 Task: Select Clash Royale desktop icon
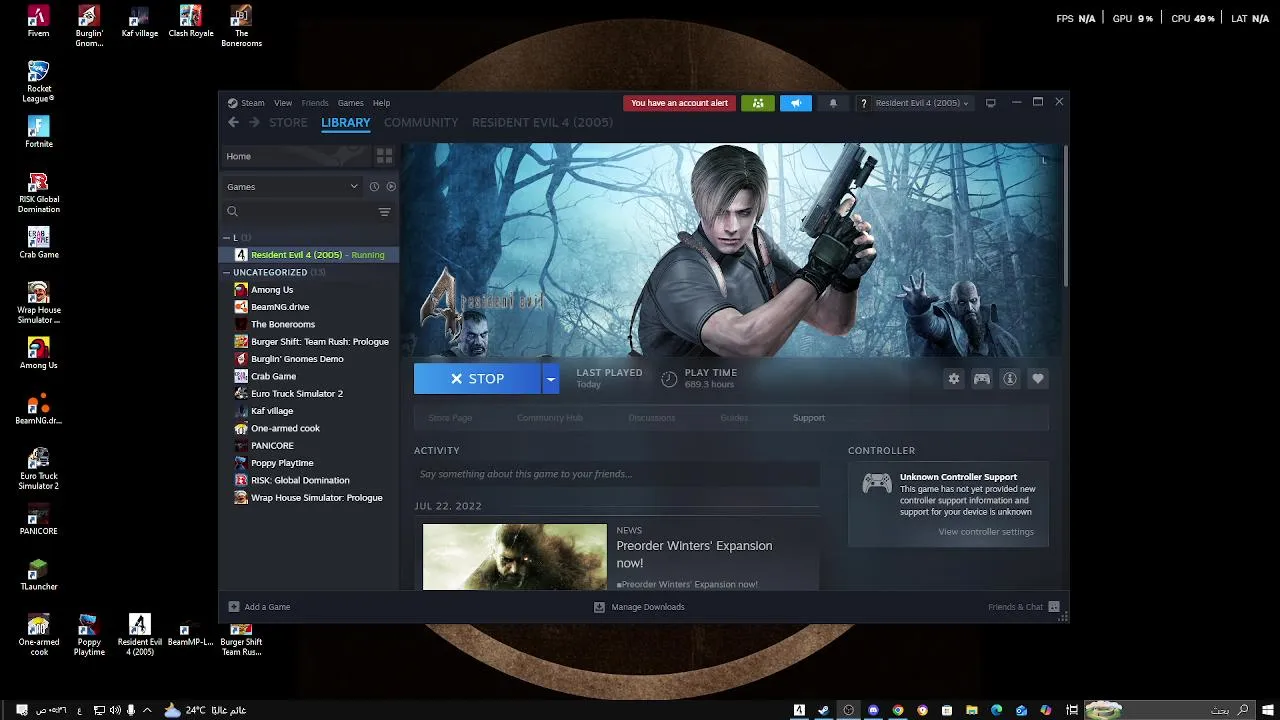[190, 21]
